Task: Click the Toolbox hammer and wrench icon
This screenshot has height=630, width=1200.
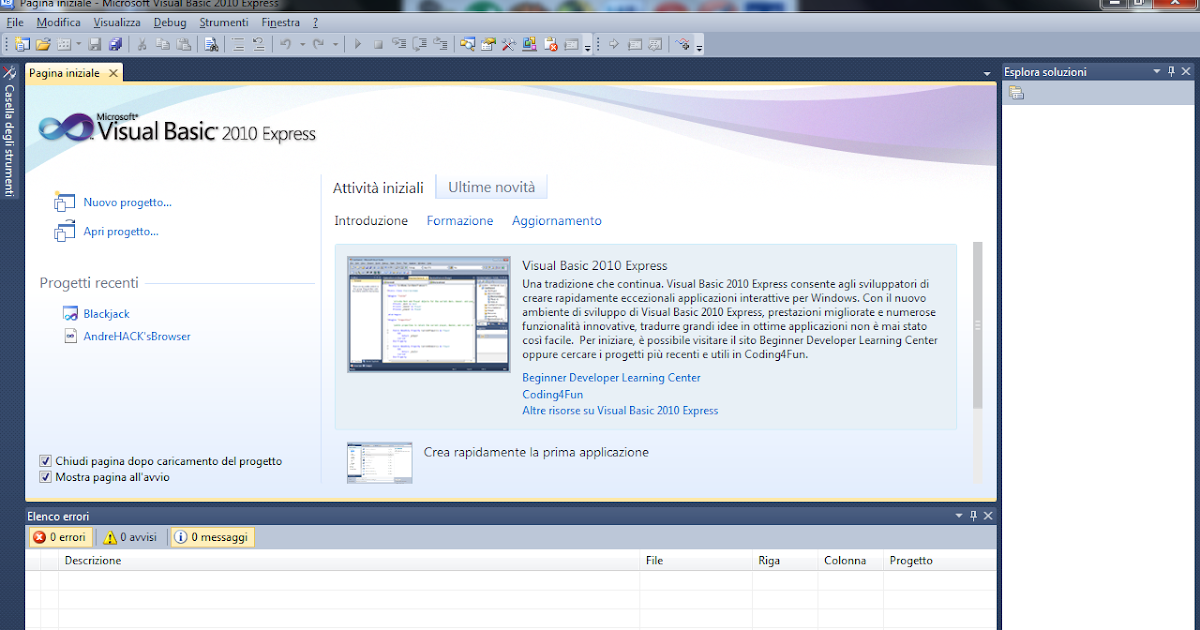Action: click(509, 44)
